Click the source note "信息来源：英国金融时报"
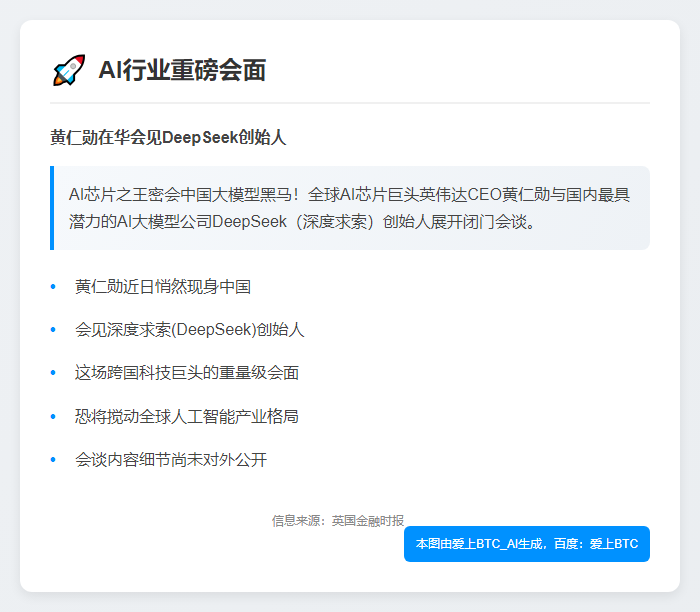 pos(338,520)
